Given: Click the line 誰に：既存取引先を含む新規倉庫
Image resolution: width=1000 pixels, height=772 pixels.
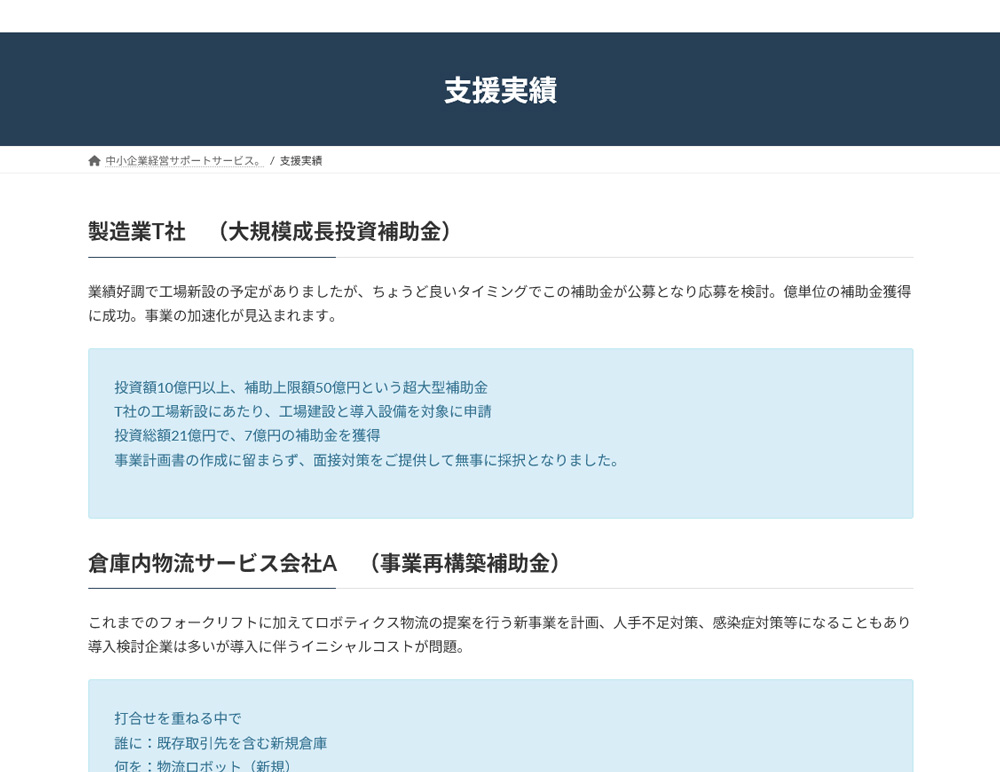Looking at the screenshot, I should tap(221, 744).
